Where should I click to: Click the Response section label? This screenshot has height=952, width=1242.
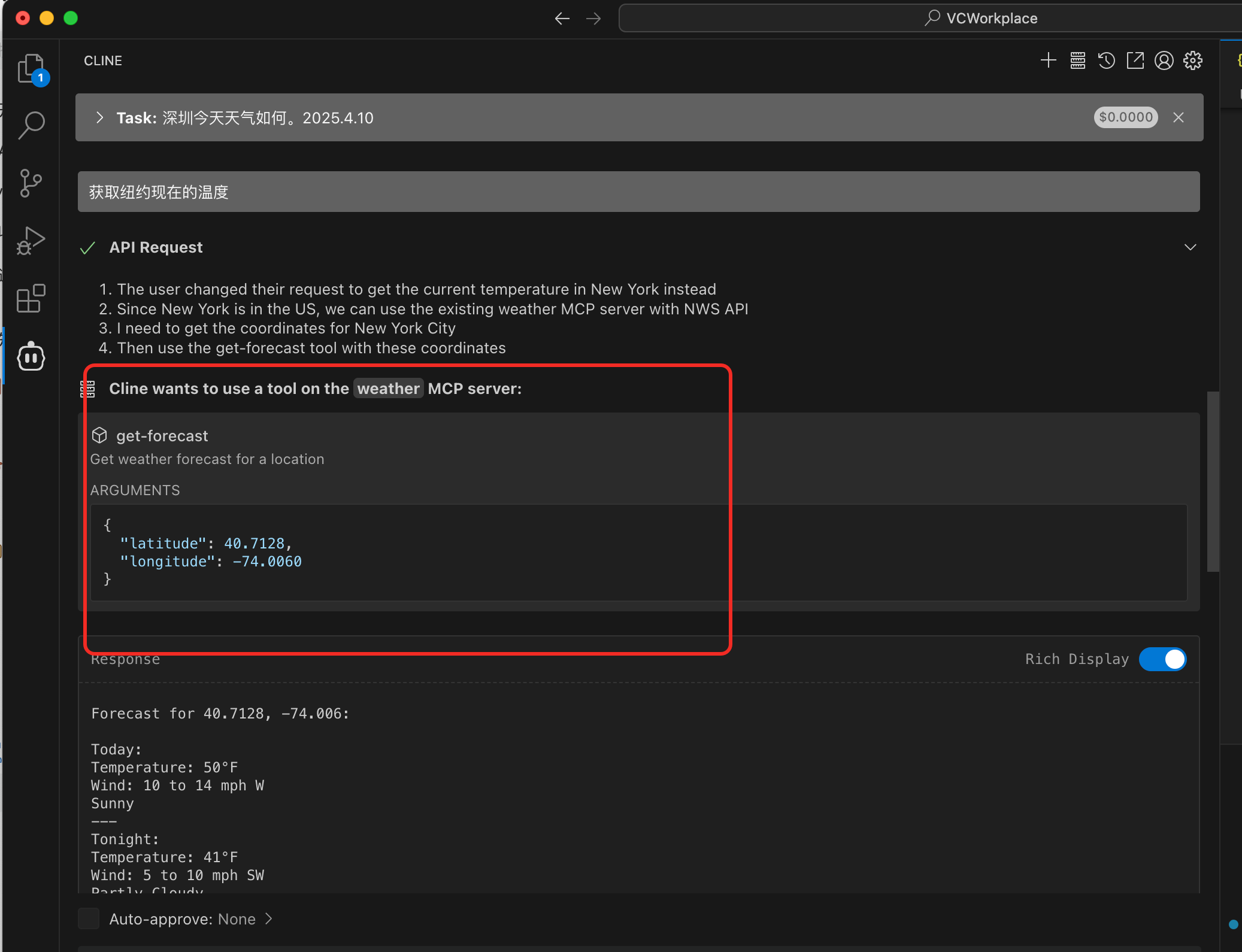pyautogui.click(x=125, y=659)
